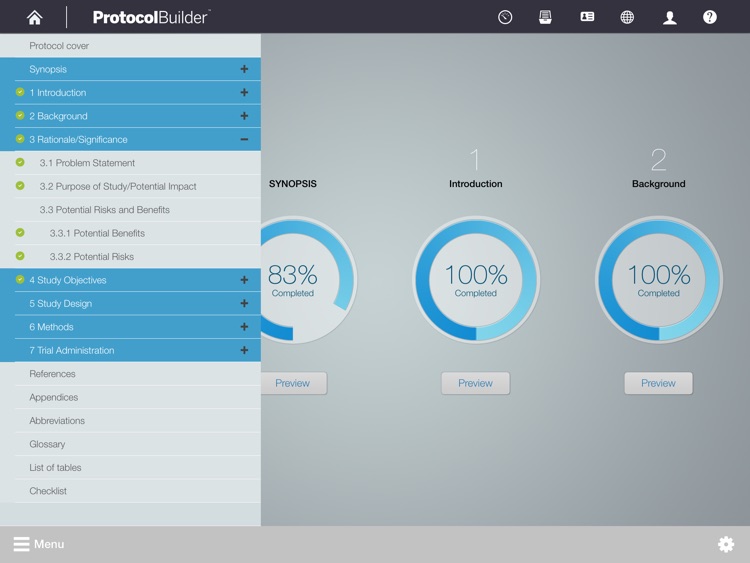750x563 pixels.
Task: Open the help question mark icon
Action: click(710, 17)
